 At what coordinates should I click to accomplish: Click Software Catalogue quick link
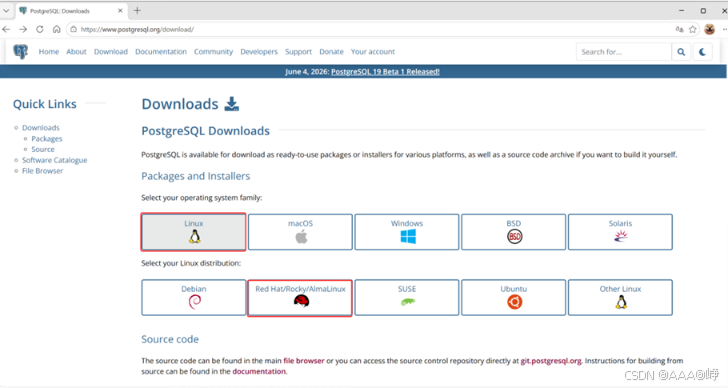coord(54,160)
